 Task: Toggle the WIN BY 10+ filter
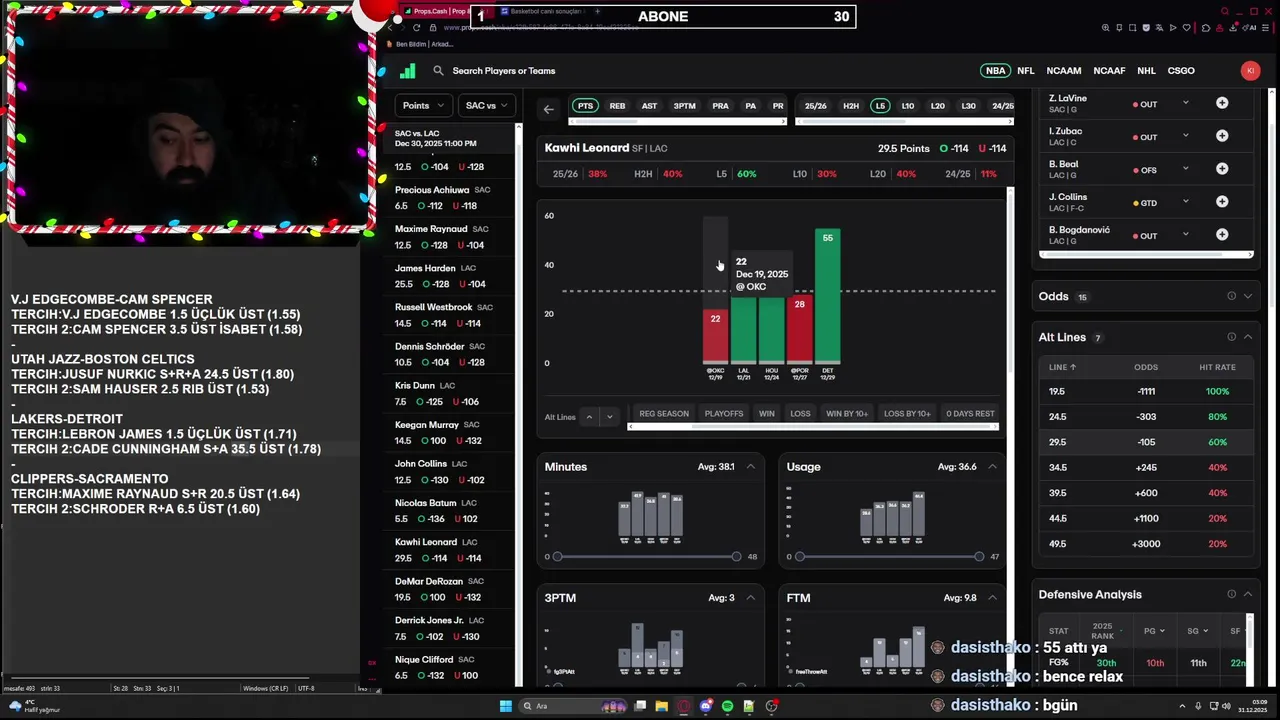[847, 413]
